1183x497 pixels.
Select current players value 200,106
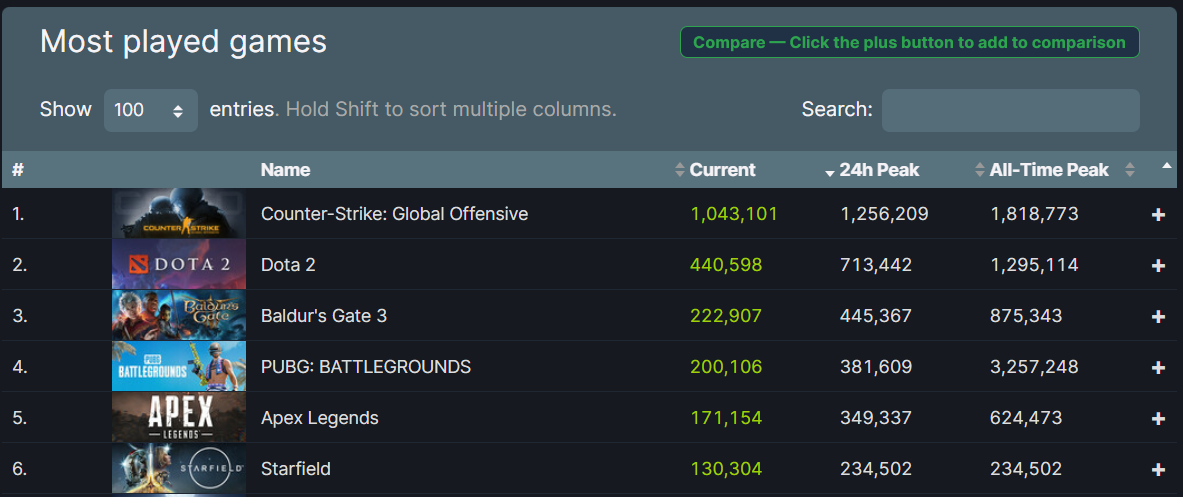[726, 367]
